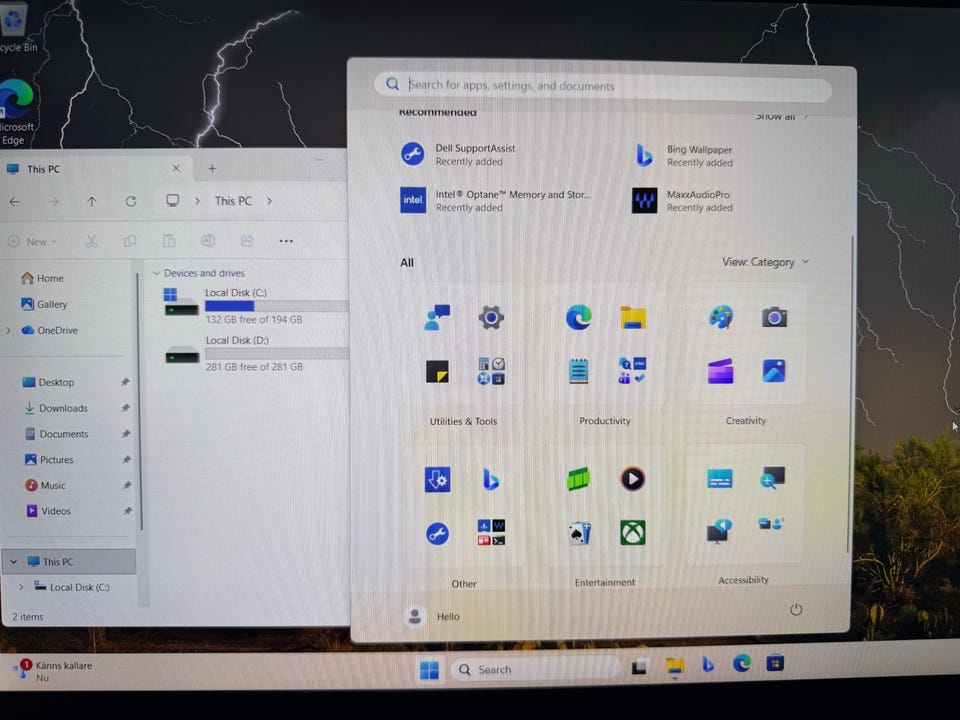Click the PC icon in address bar
The width and height of the screenshot is (960, 720).
(173, 201)
